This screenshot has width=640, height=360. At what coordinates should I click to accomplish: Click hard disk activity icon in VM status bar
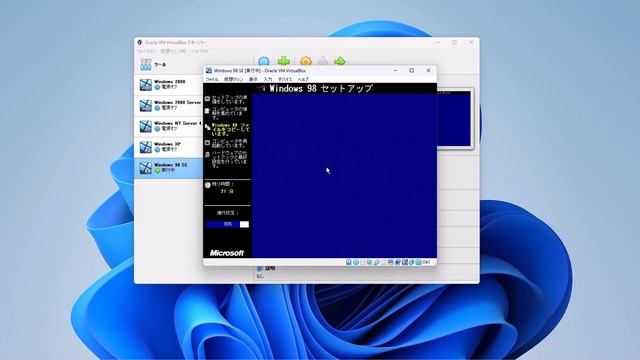[349, 262]
